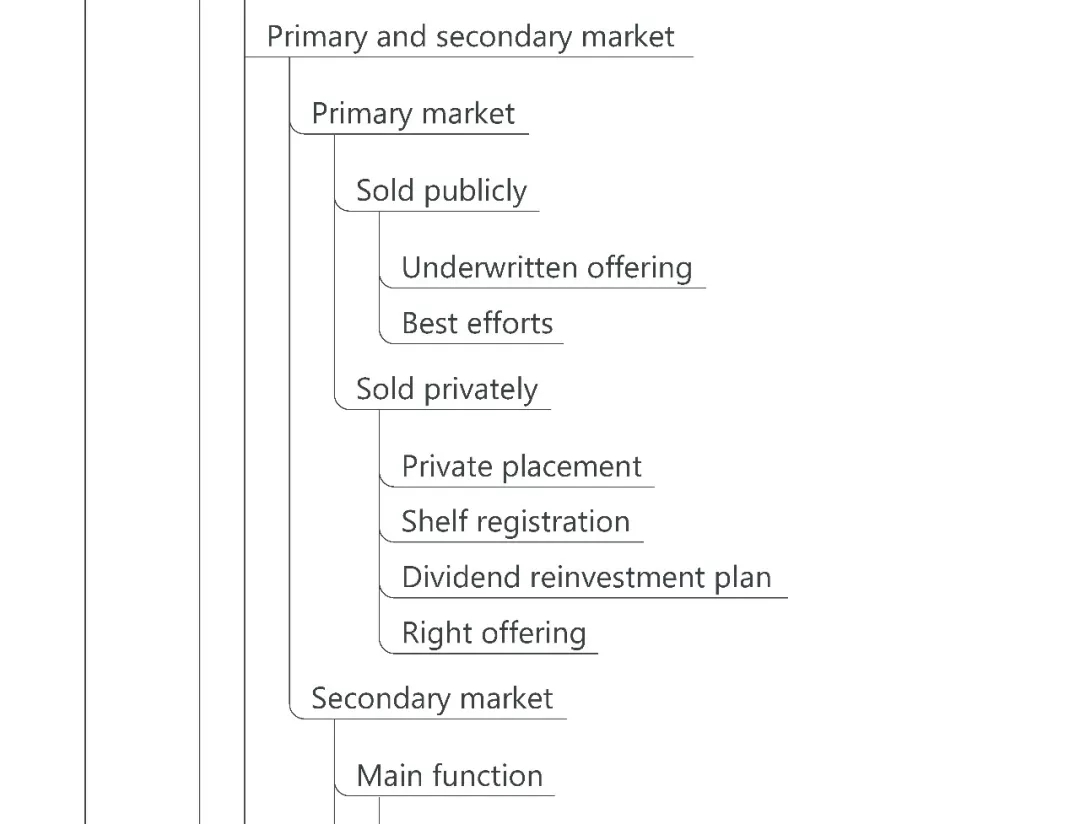
Task: Select the 'Primary and secondary market' node
Action: click(x=470, y=37)
